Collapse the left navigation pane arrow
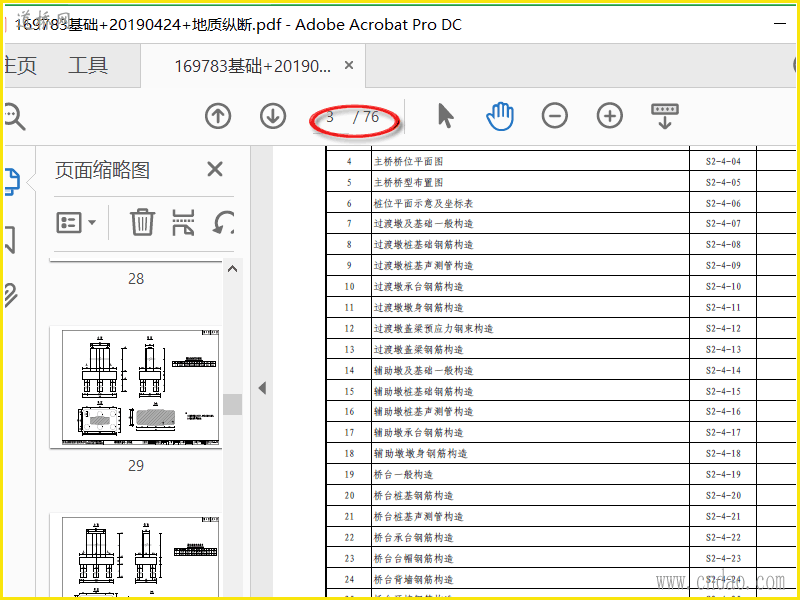Screen dimensions: 800x600 [x=262, y=388]
